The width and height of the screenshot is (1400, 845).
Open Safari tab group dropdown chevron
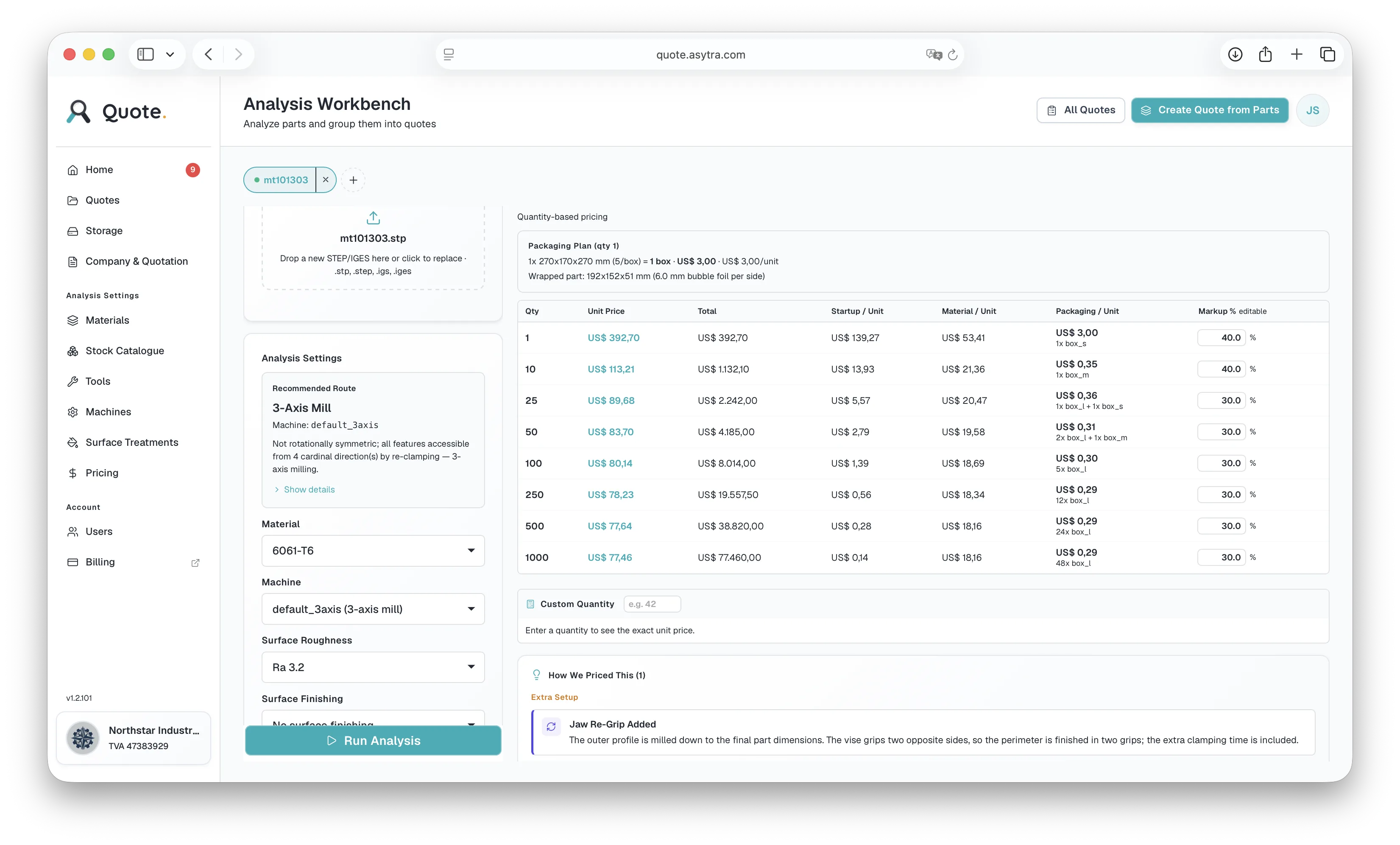(x=170, y=55)
